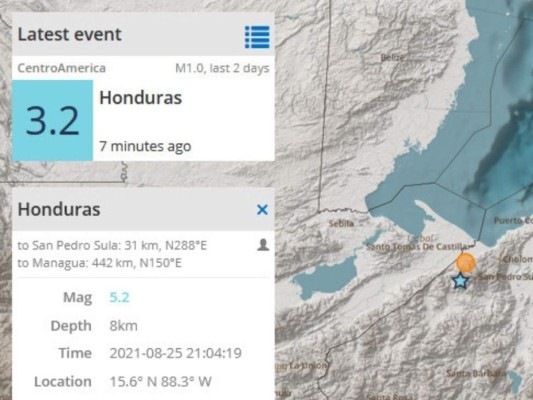Click the Mag field label
This screenshot has height=400, width=533.
click(x=78, y=298)
